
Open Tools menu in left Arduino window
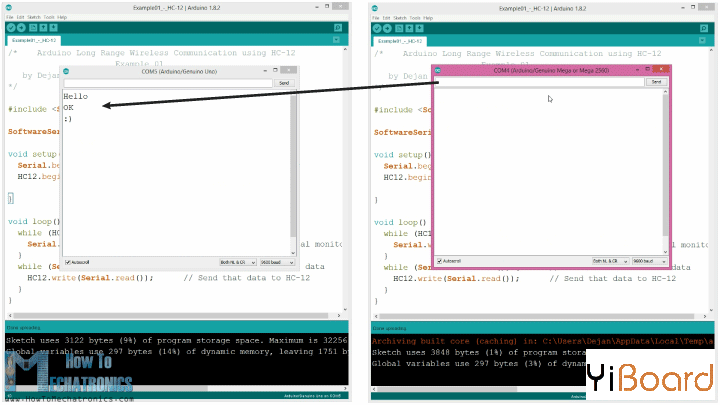coord(49,17)
